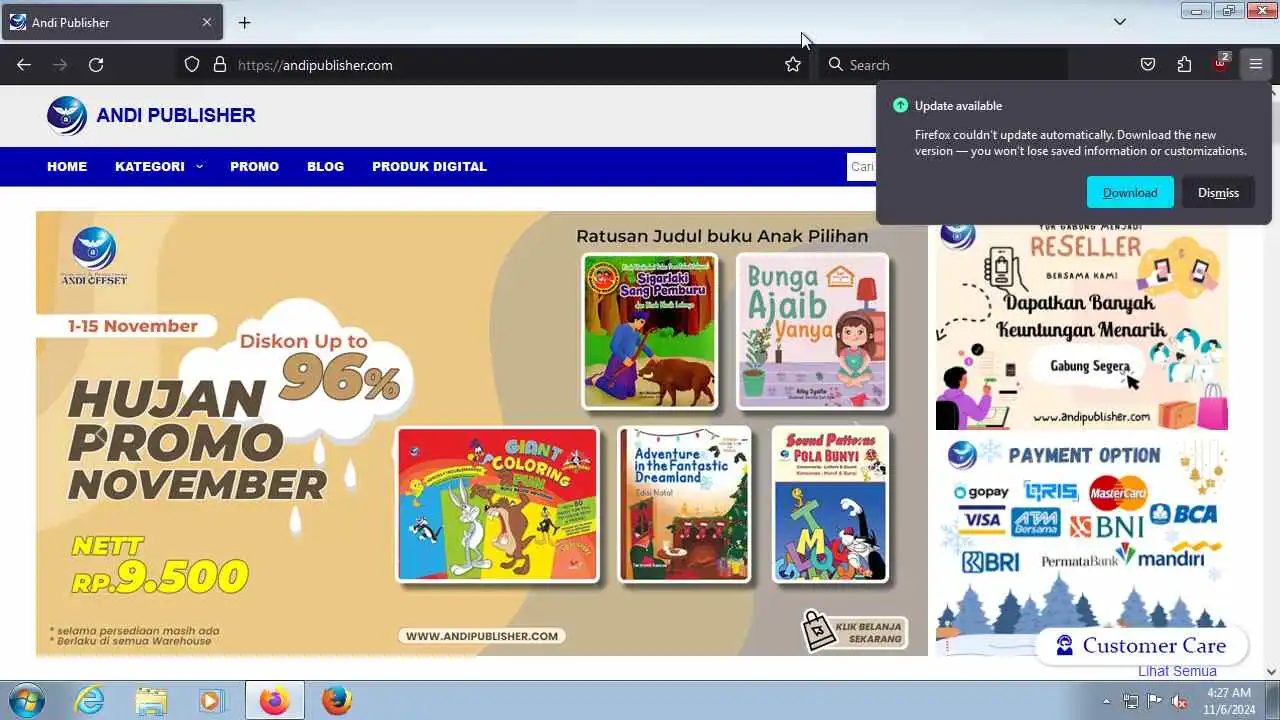Click the network tray icon
Screen dimensions: 1280x720
click(x=1131, y=701)
